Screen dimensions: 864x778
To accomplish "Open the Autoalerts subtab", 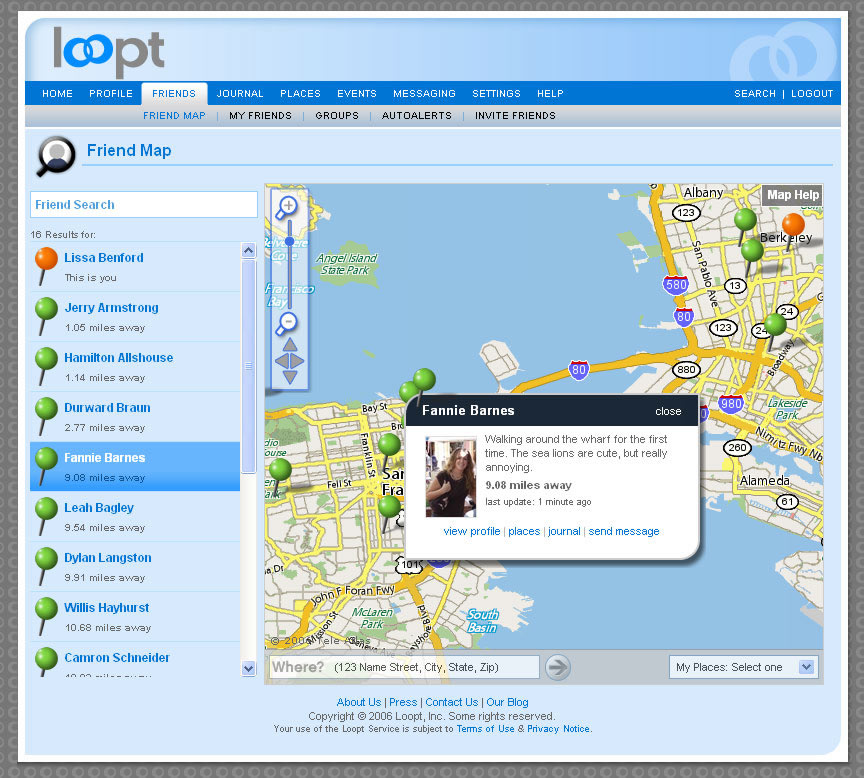I will click(x=417, y=116).
